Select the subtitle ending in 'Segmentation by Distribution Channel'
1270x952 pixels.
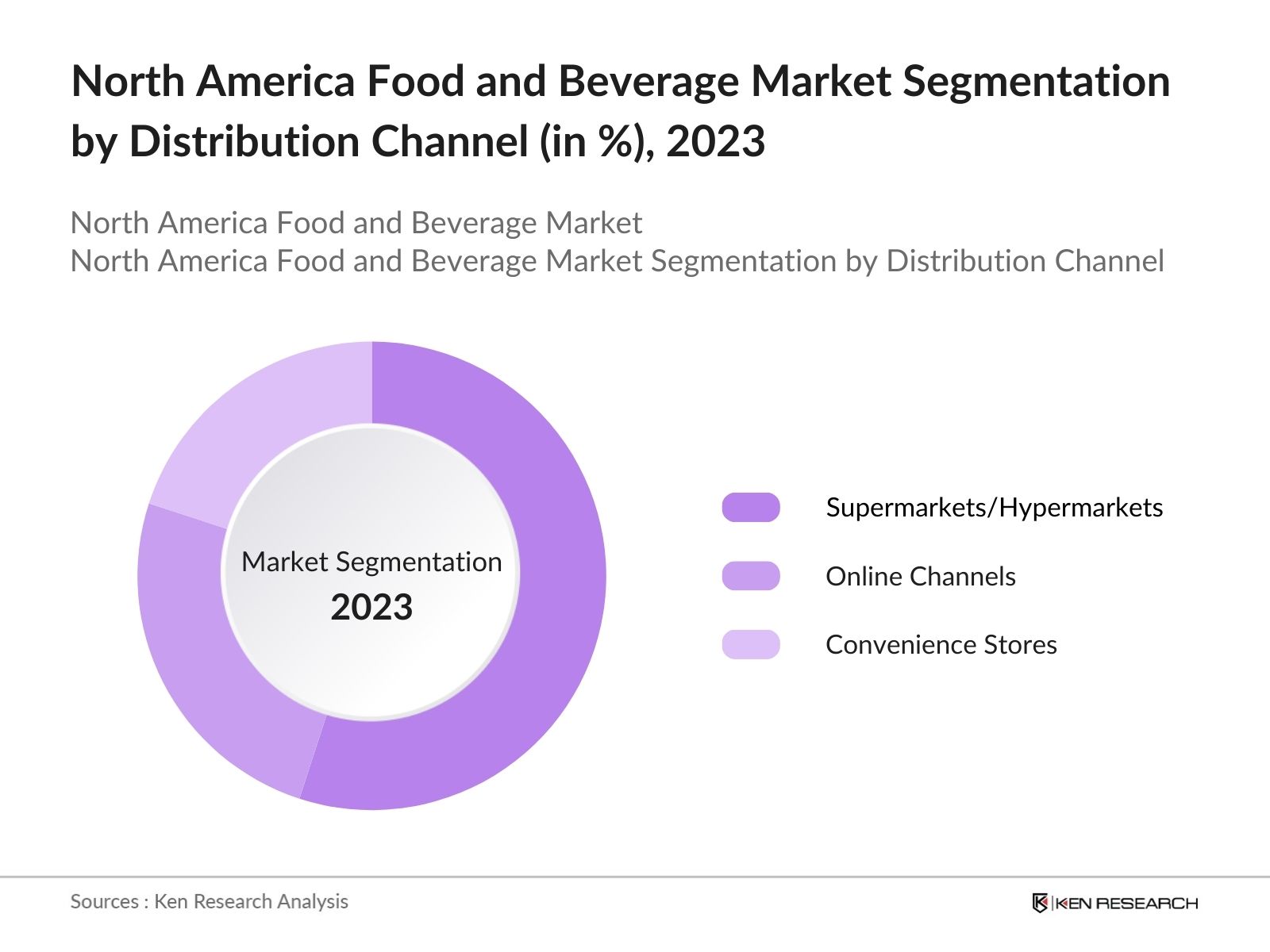coord(617,261)
